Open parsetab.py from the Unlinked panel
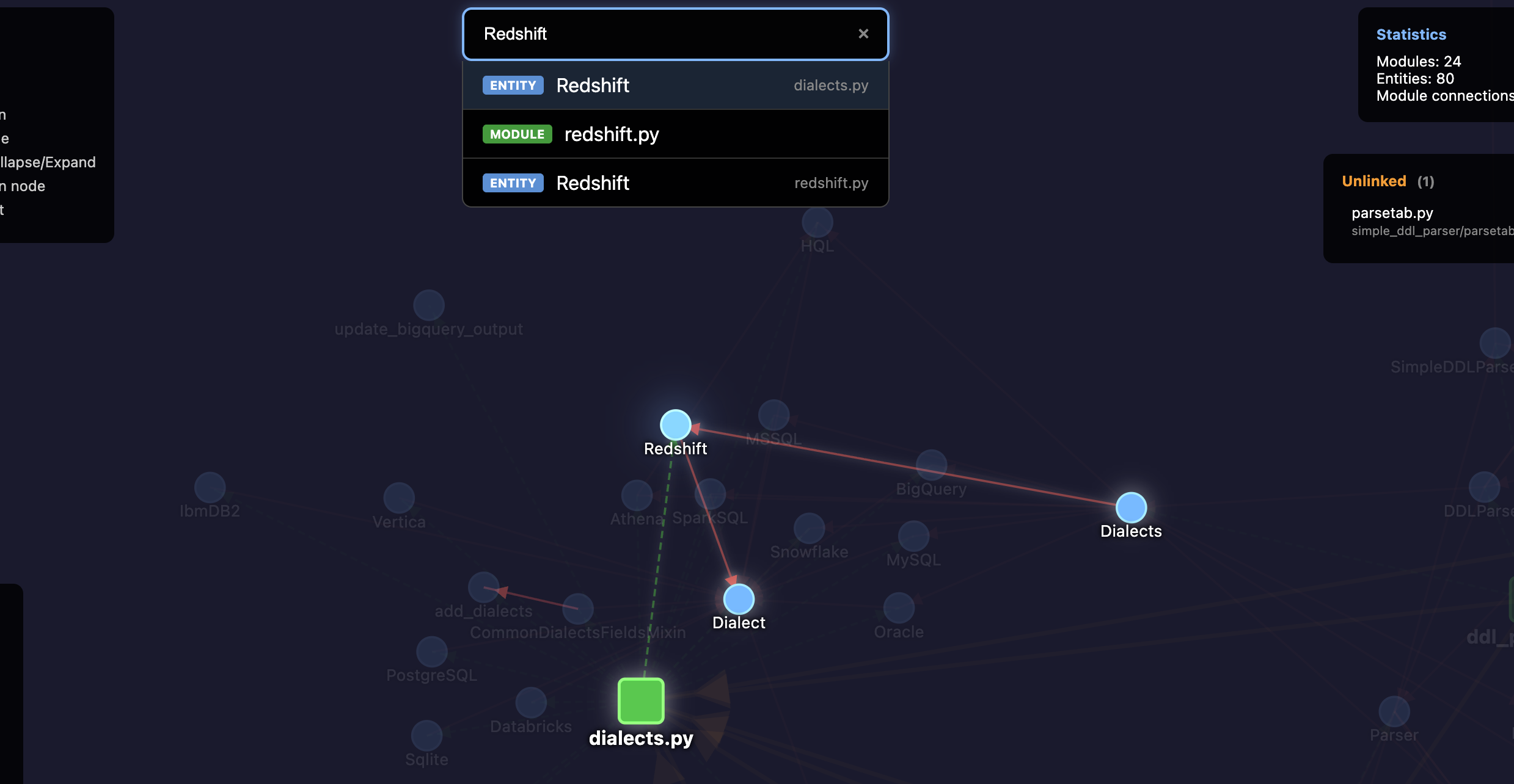The height and width of the screenshot is (784, 1514). [x=1392, y=213]
